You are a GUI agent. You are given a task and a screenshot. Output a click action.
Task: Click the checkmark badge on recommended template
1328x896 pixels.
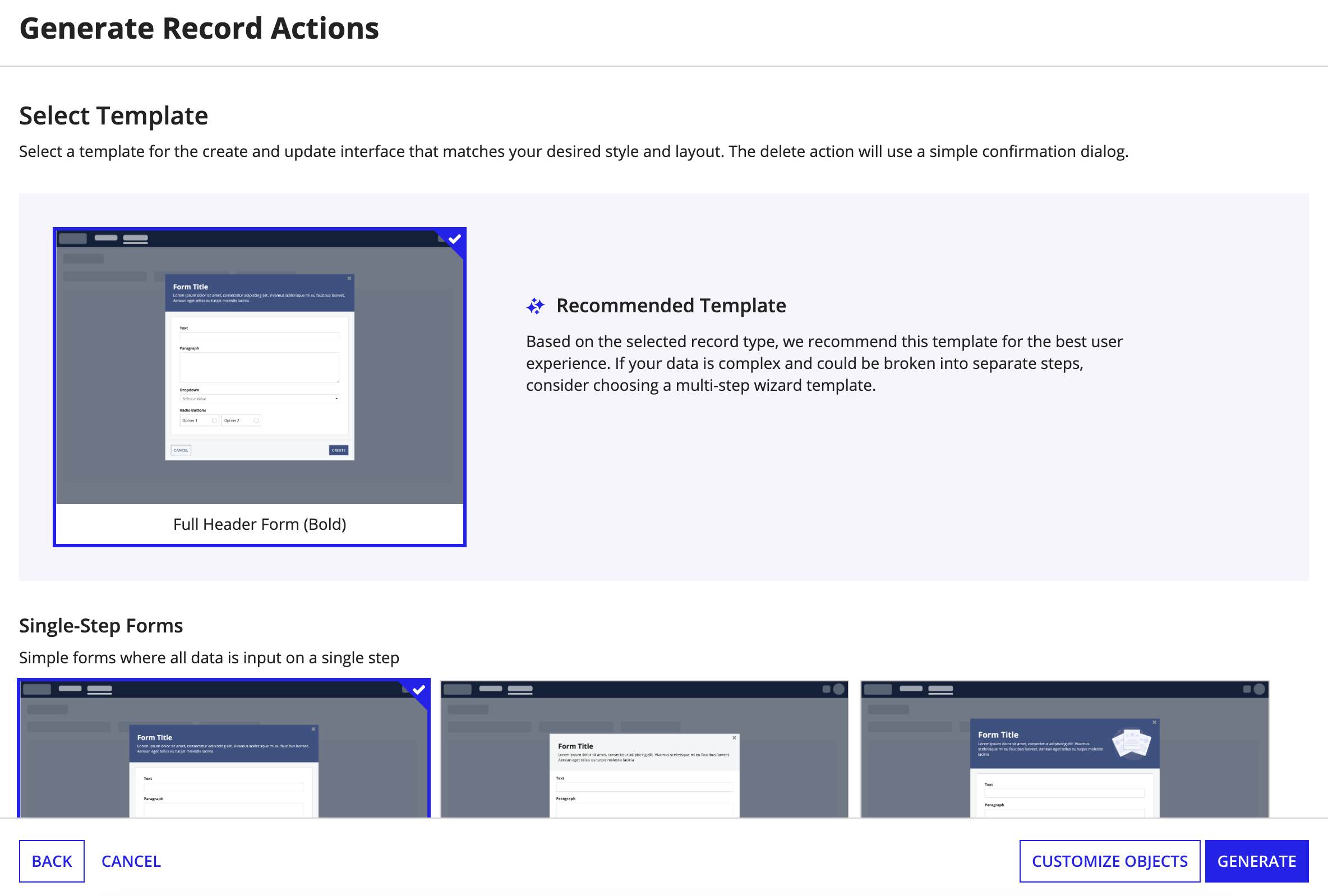click(454, 239)
